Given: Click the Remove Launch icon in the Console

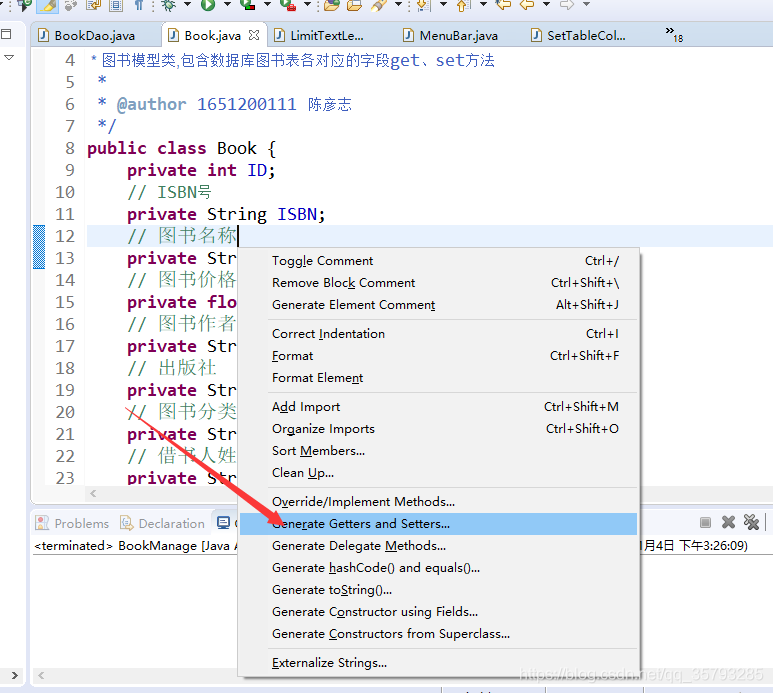Looking at the screenshot, I should 728,522.
